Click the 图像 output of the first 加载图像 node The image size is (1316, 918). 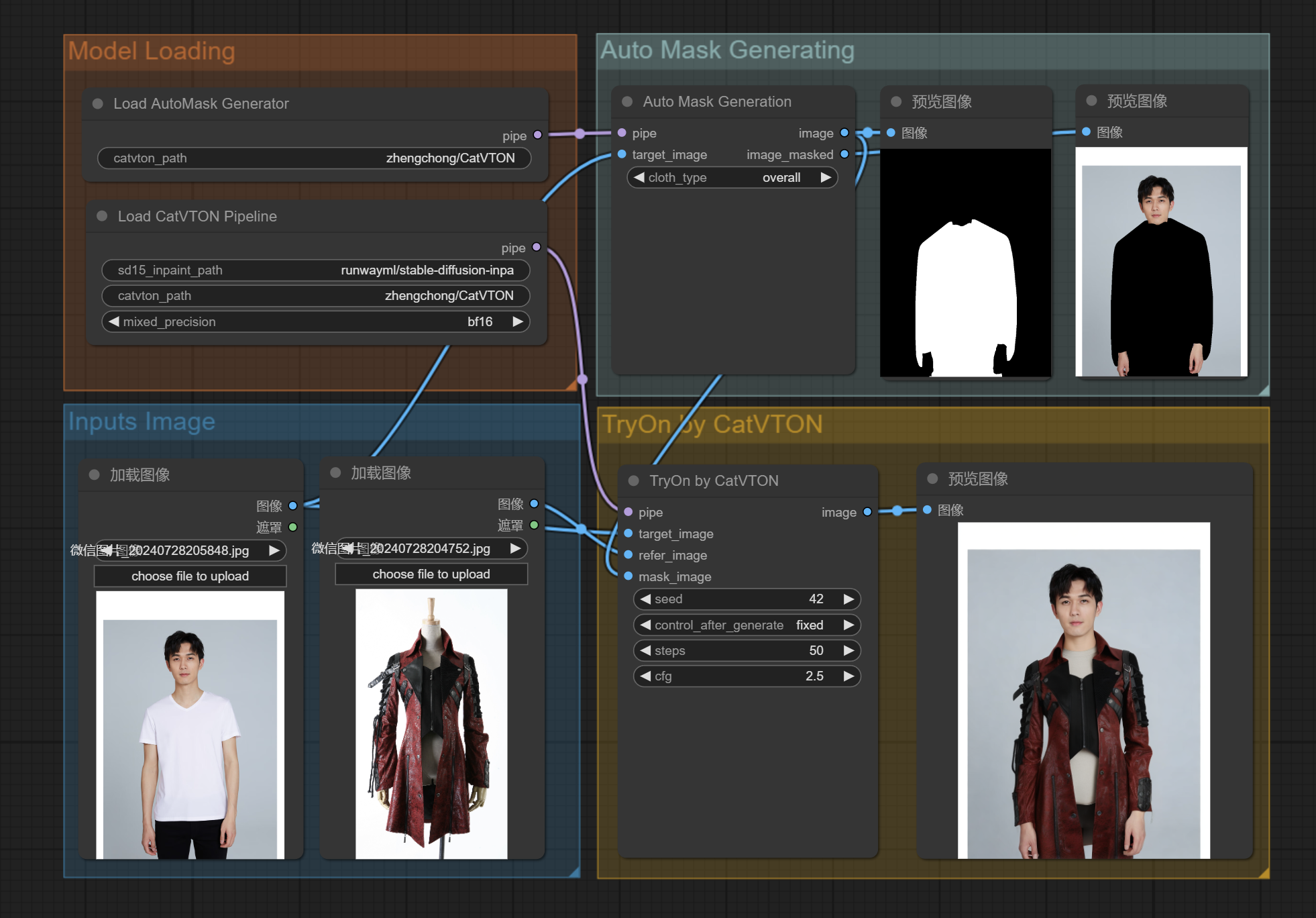click(292, 506)
